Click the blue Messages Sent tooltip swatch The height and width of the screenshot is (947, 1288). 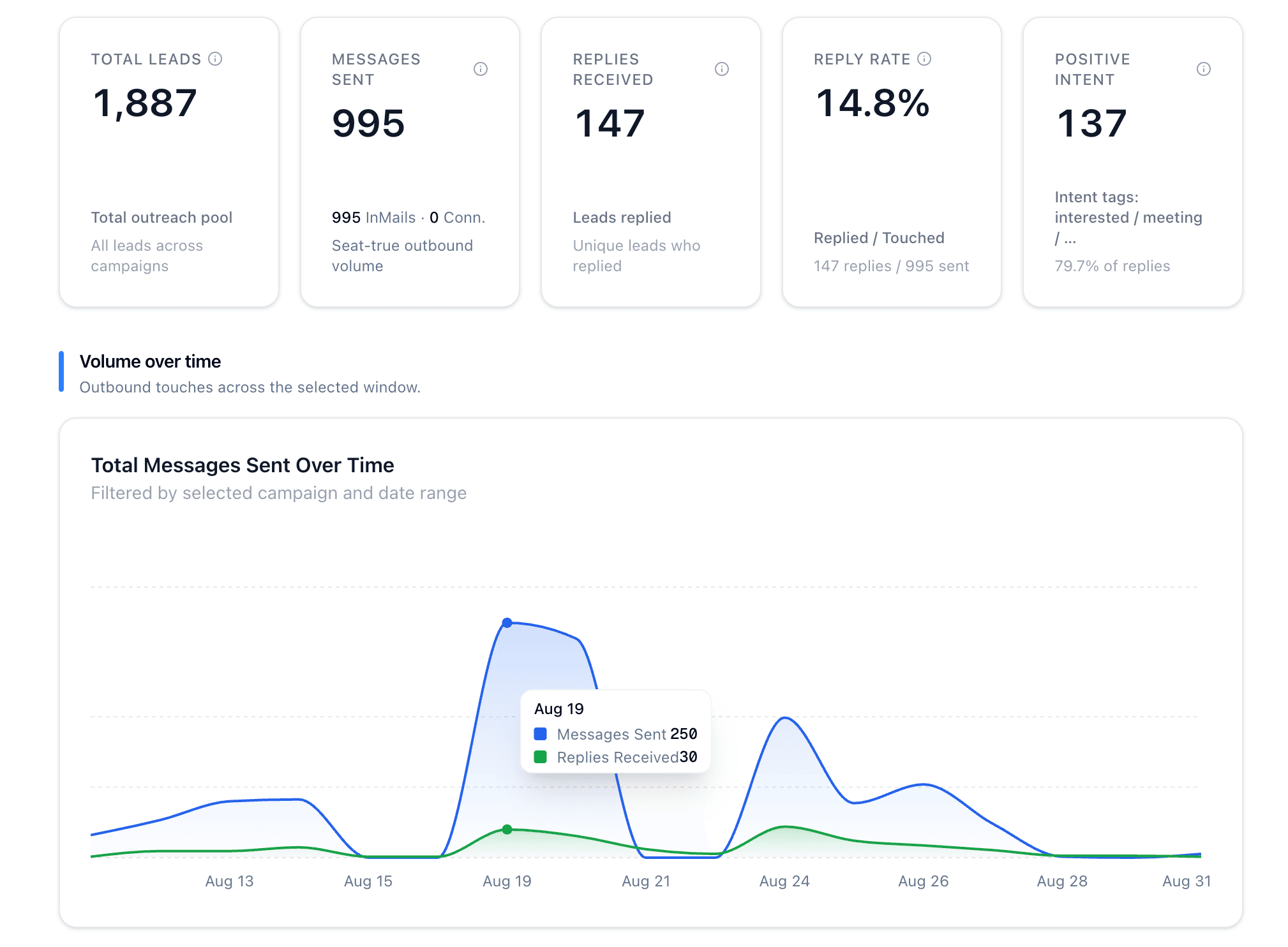pos(540,734)
